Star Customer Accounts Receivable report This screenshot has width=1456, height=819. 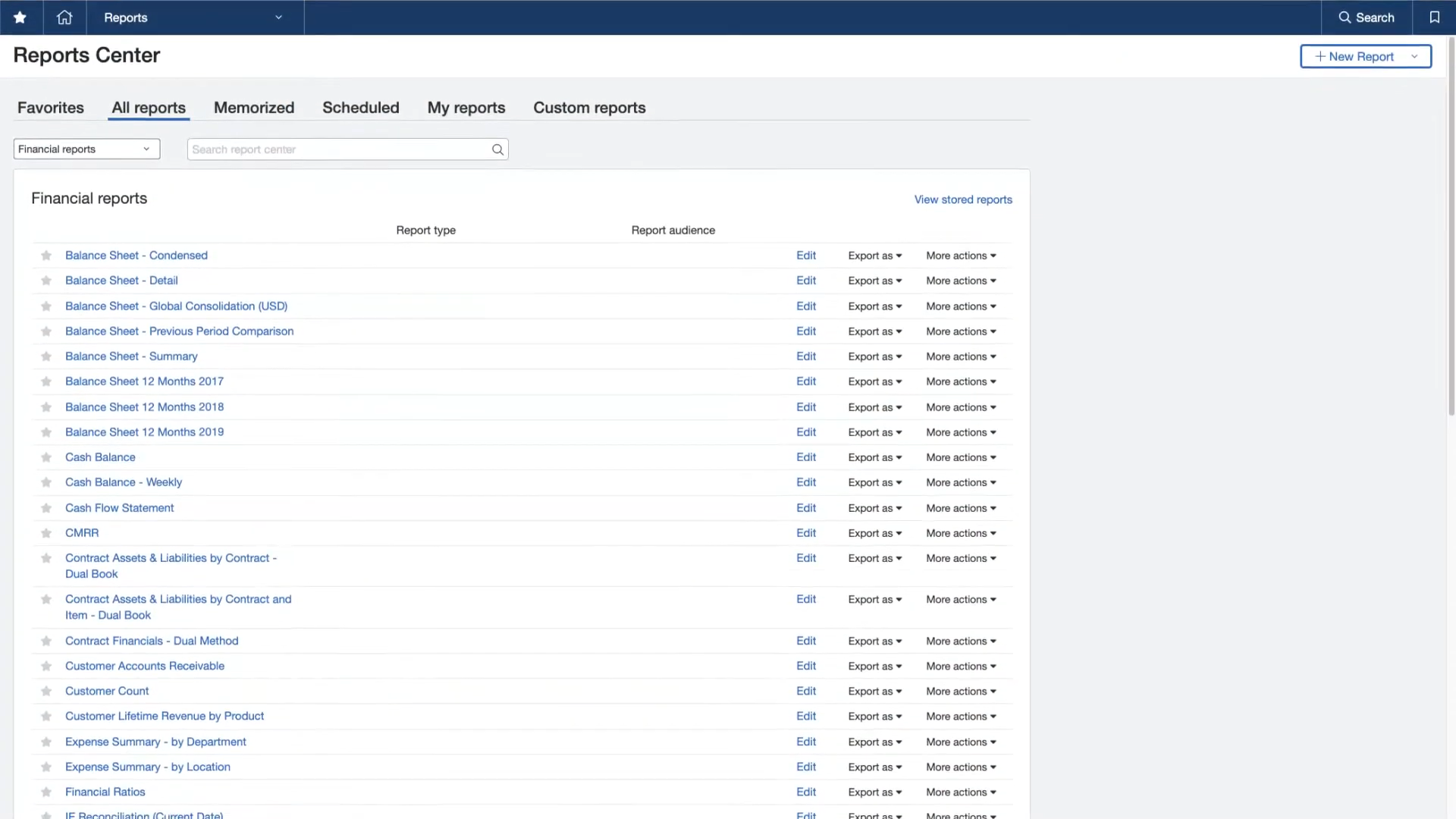click(x=46, y=666)
